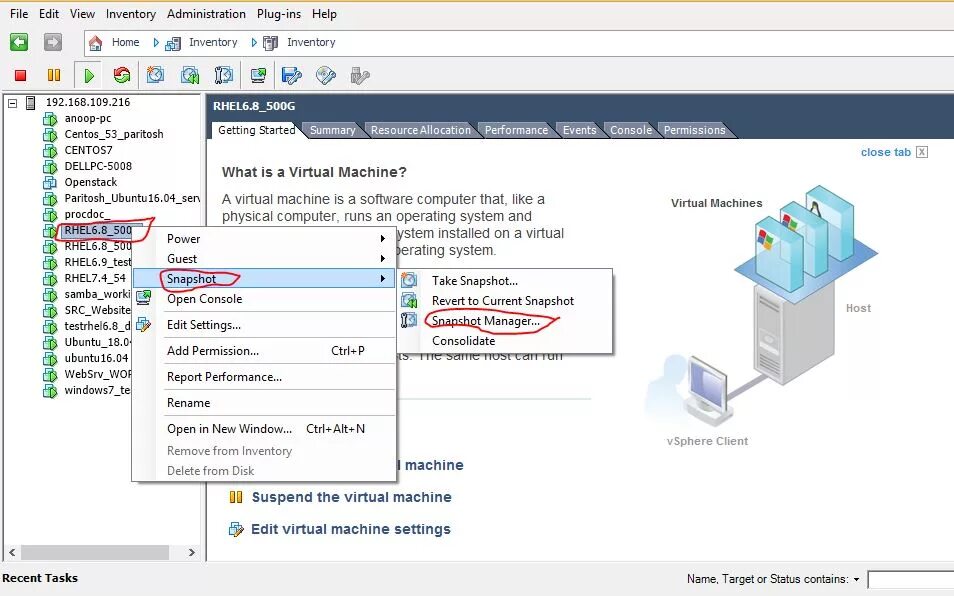This screenshot has width=954, height=596.
Task: Click the VM icon beside Openstack
Action: 50,182
